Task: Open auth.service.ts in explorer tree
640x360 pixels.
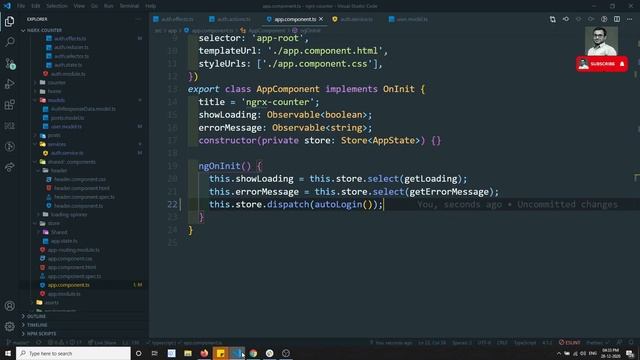Action: coord(67,153)
